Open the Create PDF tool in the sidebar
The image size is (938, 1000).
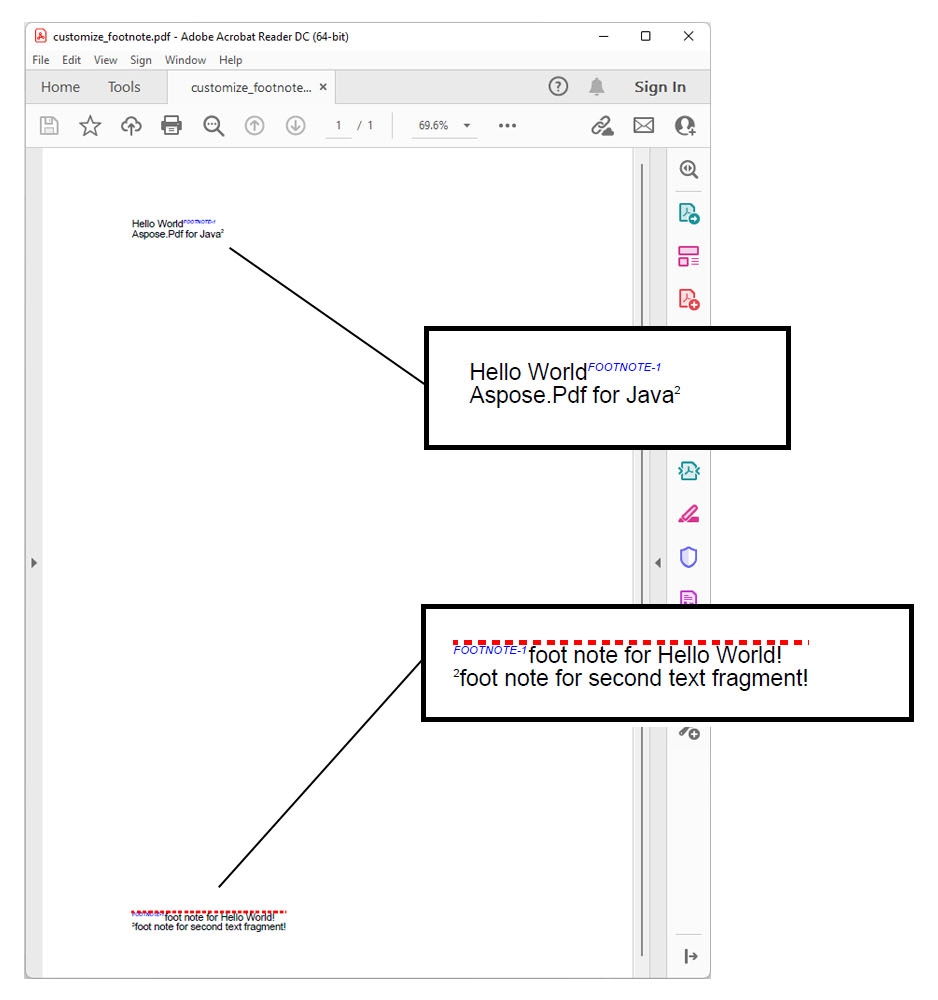[x=688, y=298]
